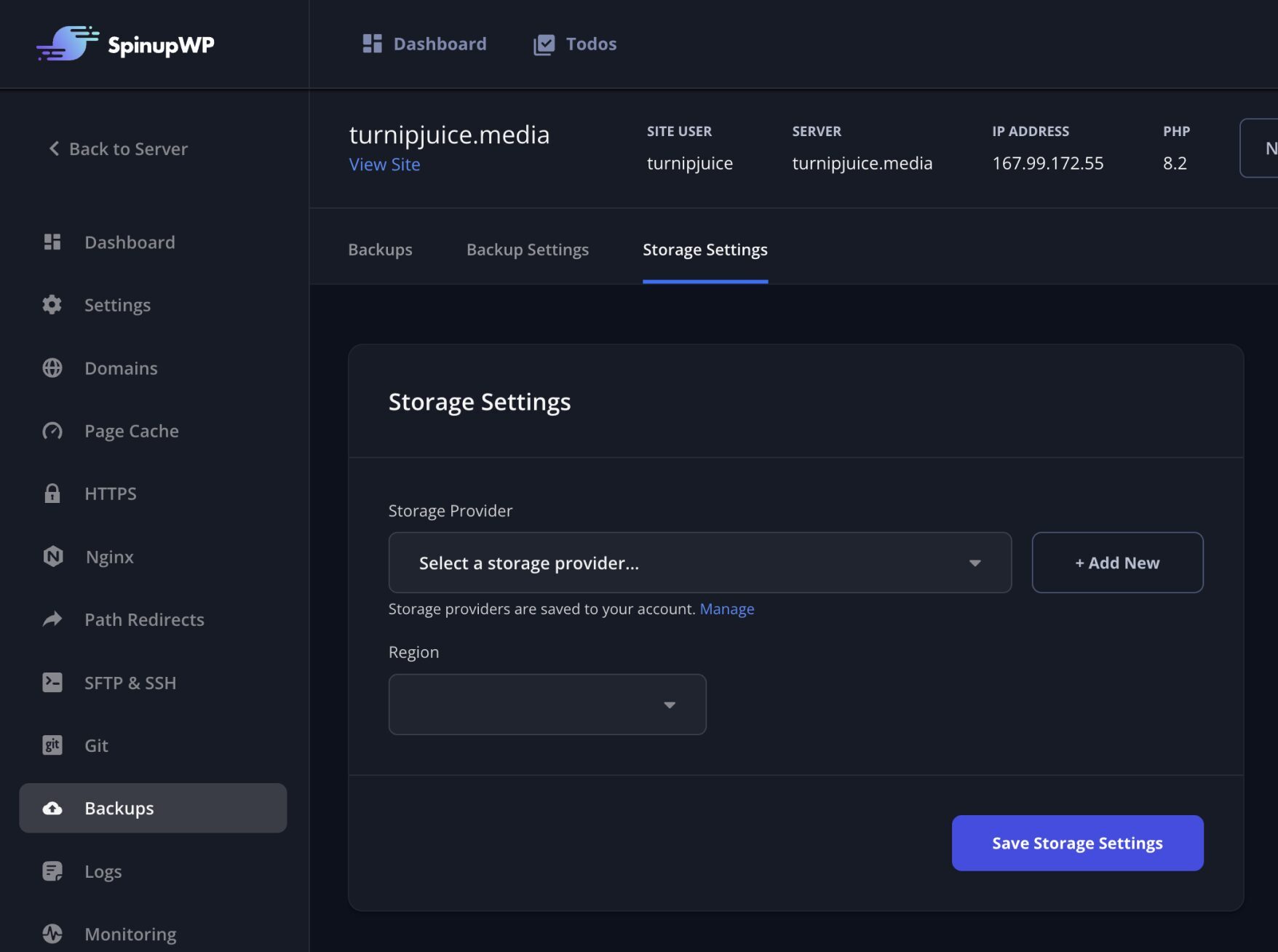Click the turnipjuice.media site heading

449,135
